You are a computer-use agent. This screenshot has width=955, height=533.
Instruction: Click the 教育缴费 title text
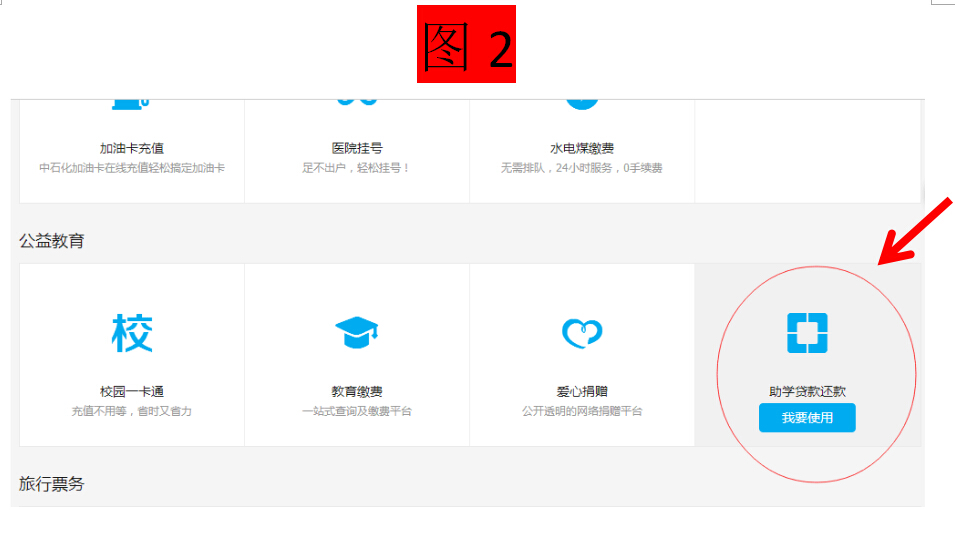point(357,392)
